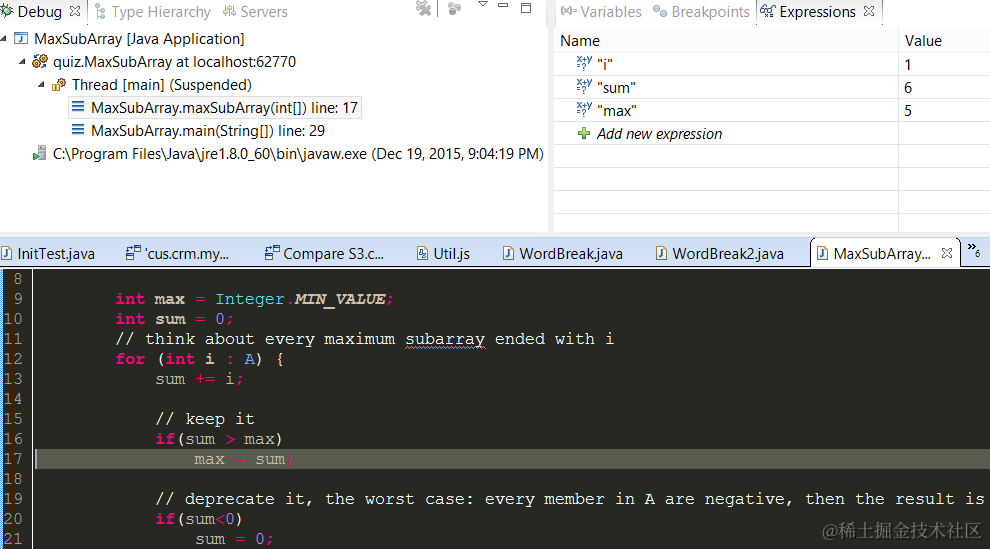Click line number 17 in gutter
Image resolution: width=990 pixels, height=549 pixels.
[x=13, y=459]
